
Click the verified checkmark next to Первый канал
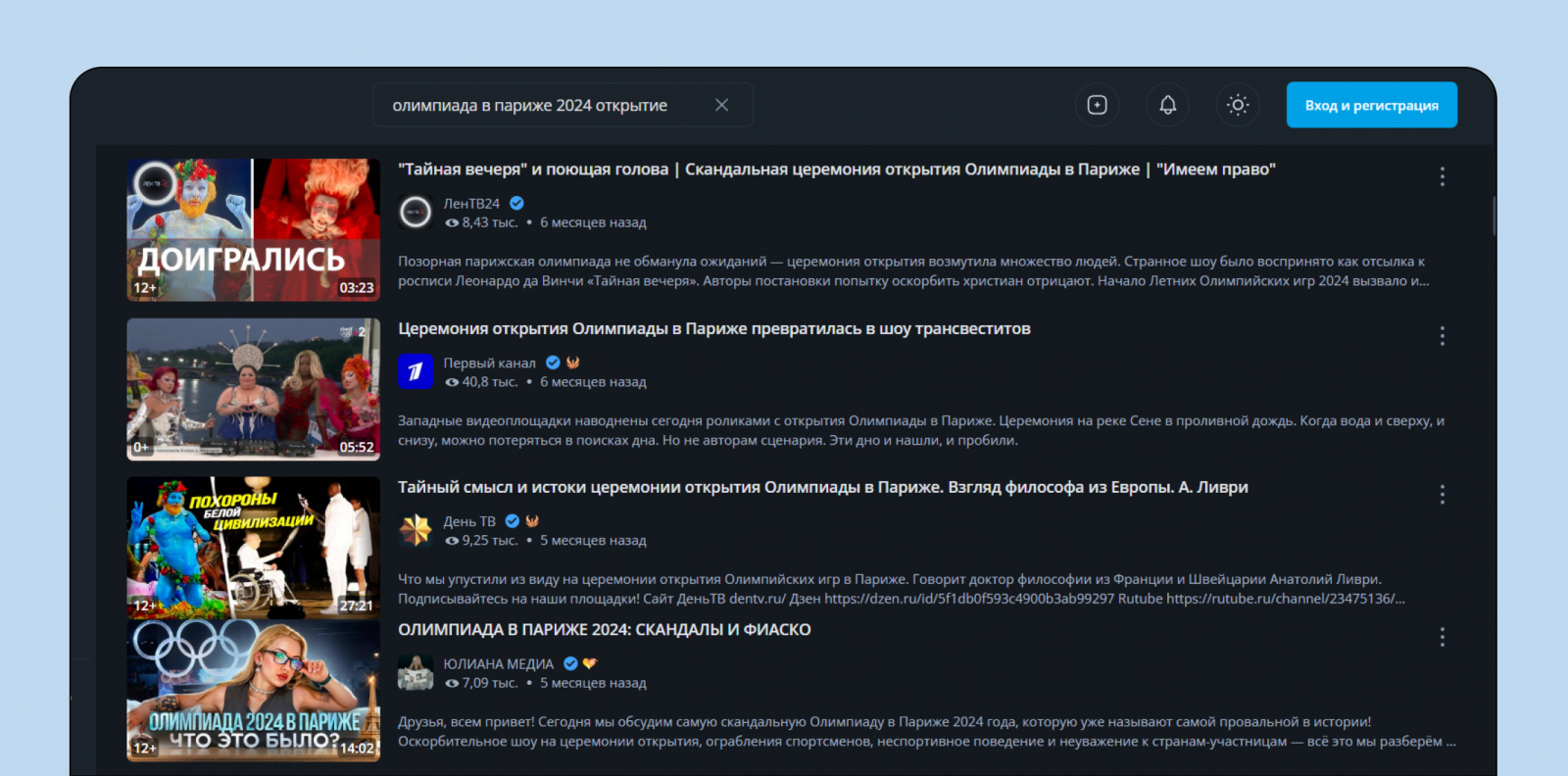(x=553, y=363)
